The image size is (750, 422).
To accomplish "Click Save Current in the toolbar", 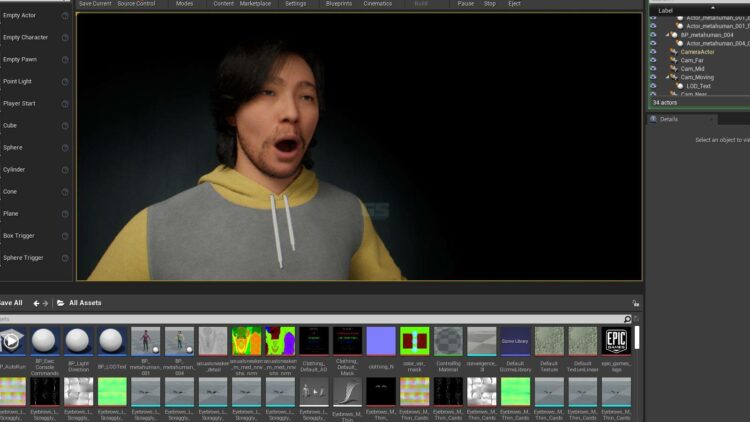I will 95,3.
